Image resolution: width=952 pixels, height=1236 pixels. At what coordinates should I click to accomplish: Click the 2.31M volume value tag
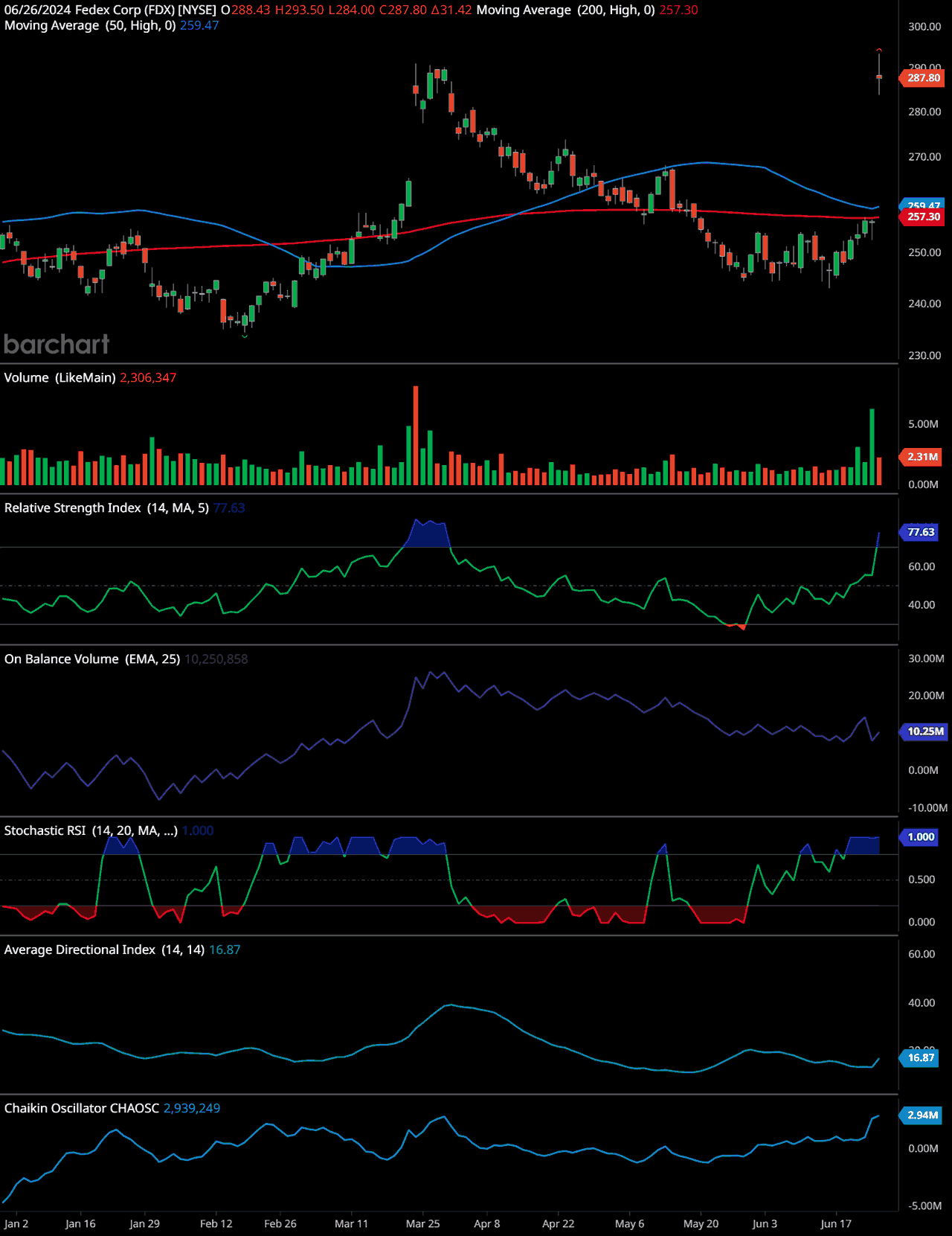click(x=922, y=457)
